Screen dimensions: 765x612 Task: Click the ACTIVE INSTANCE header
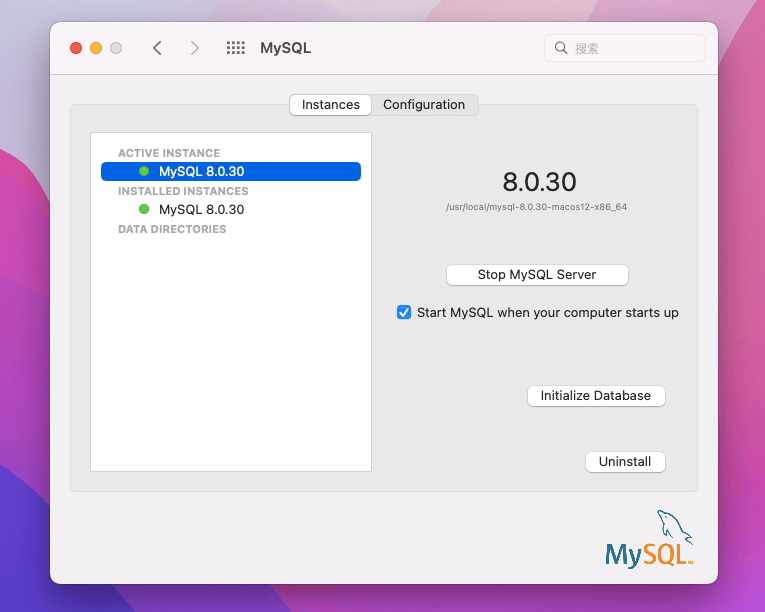click(169, 153)
